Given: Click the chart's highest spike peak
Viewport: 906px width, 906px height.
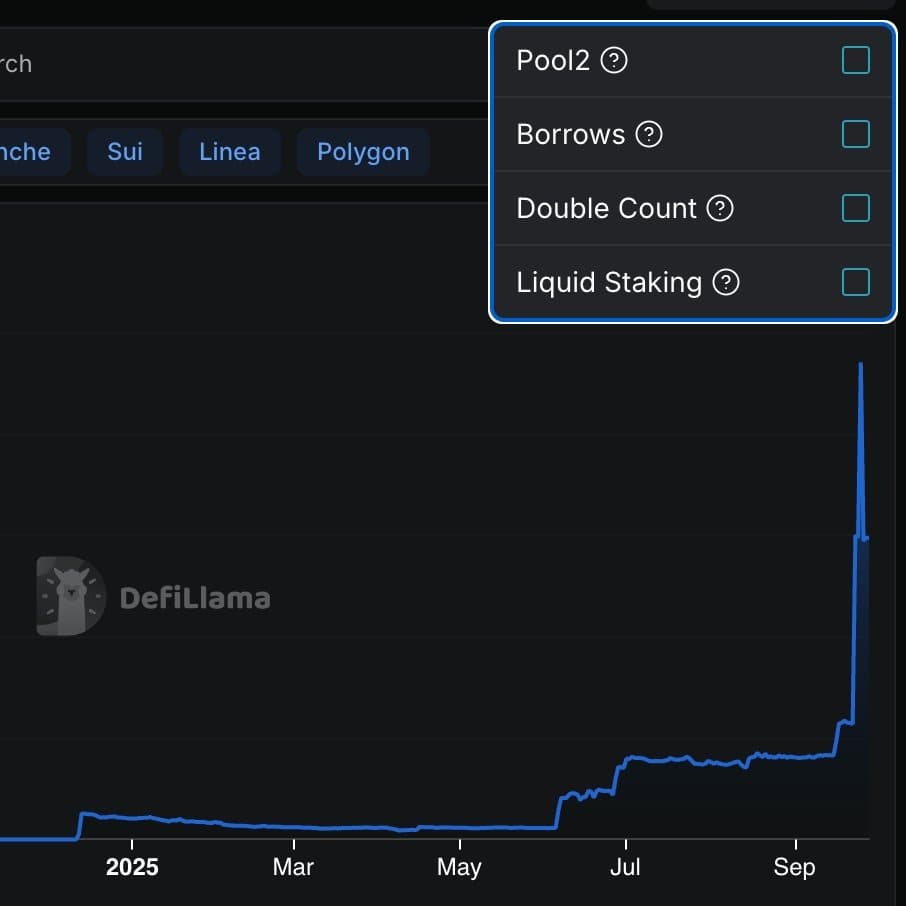Looking at the screenshot, I should pyautogui.click(x=860, y=366).
